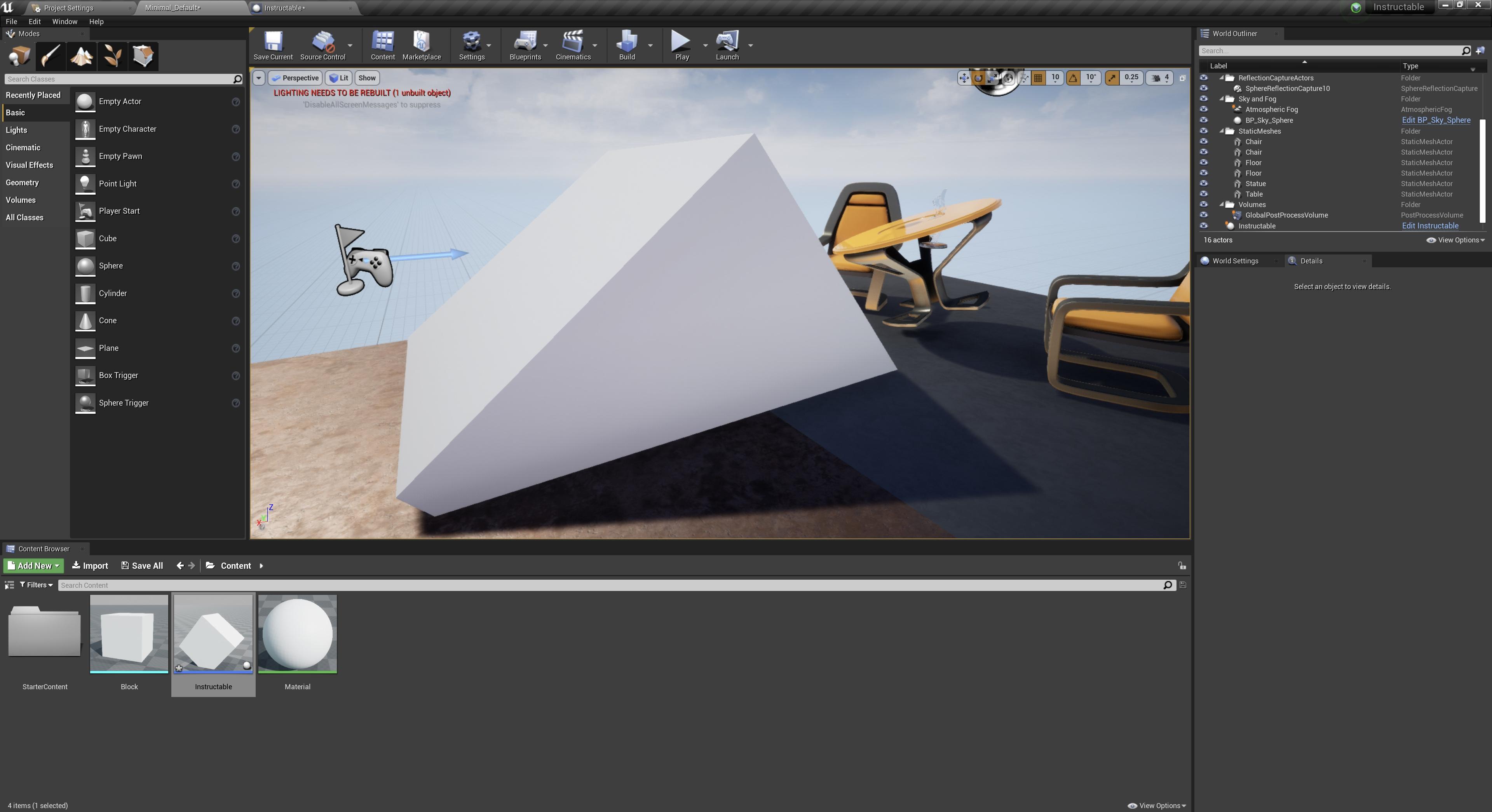Open Settings toolbar button
This screenshot has height=812, width=1492.
coord(471,46)
